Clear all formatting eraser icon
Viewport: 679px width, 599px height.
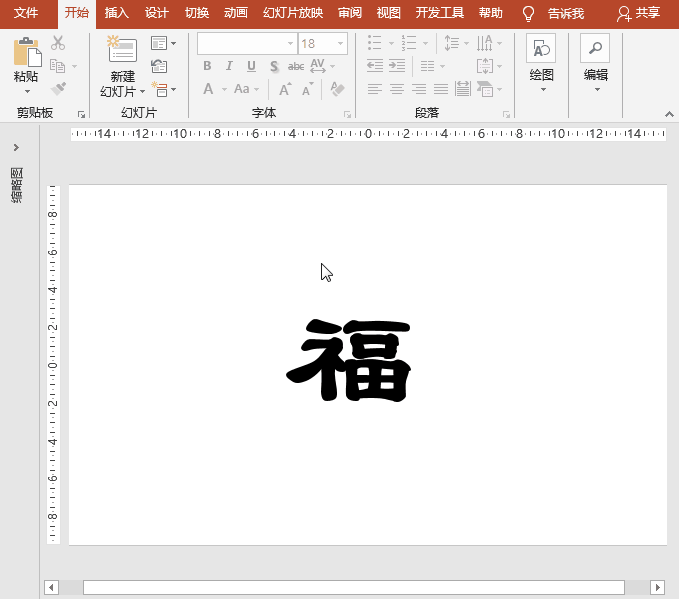pyautogui.click(x=337, y=89)
